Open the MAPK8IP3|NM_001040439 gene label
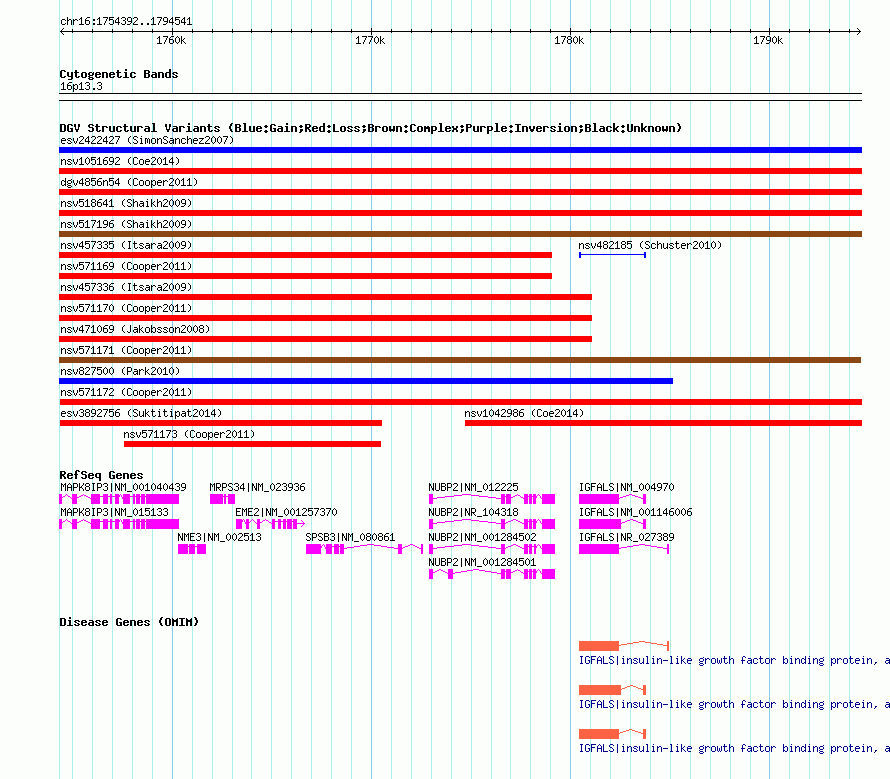This screenshot has height=779, width=890. [123, 487]
